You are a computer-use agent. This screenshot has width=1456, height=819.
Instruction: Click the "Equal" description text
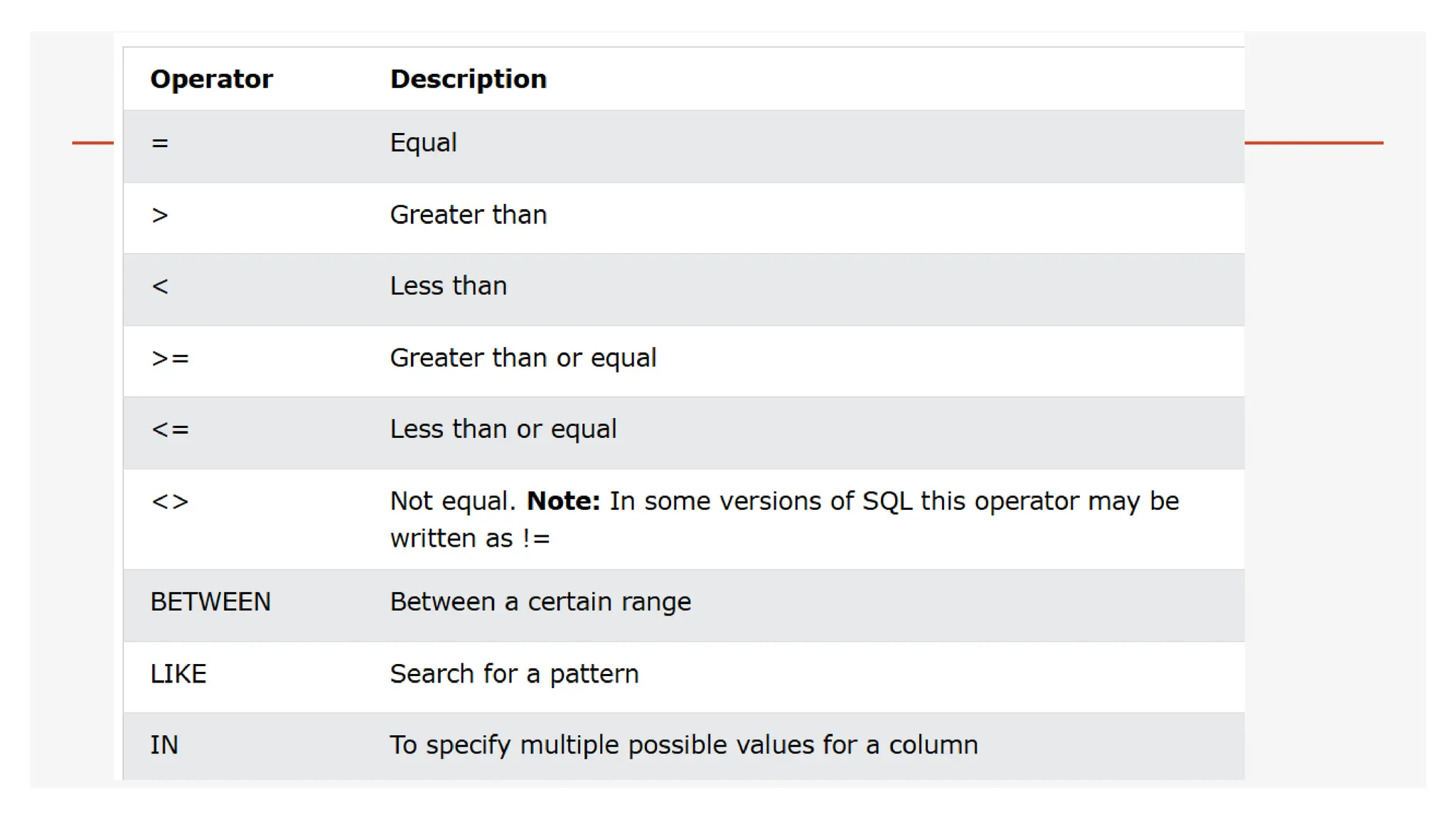point(423,143)
